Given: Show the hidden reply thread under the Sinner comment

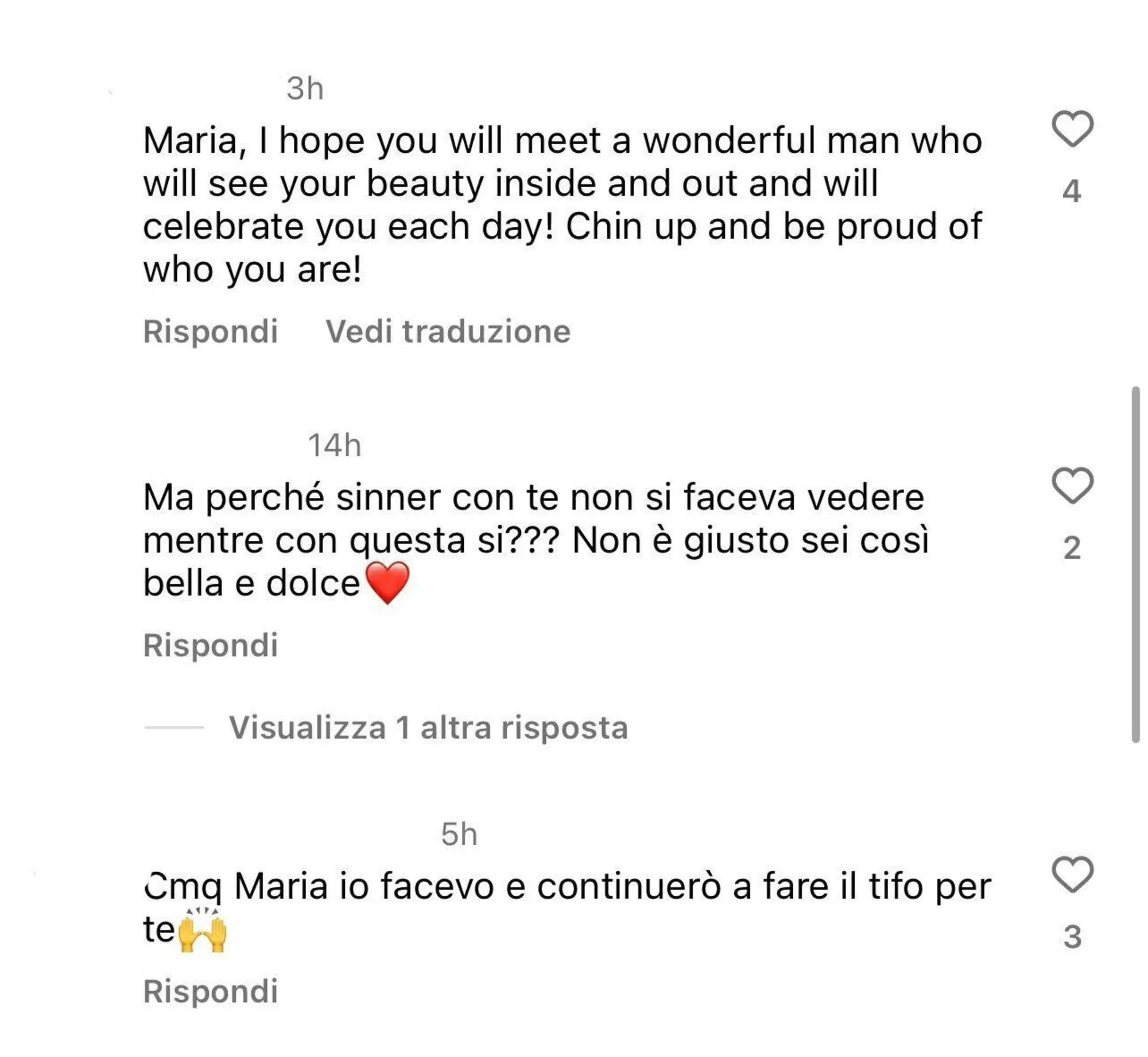Looking at the screenshot, I should [x=429, y=725].
